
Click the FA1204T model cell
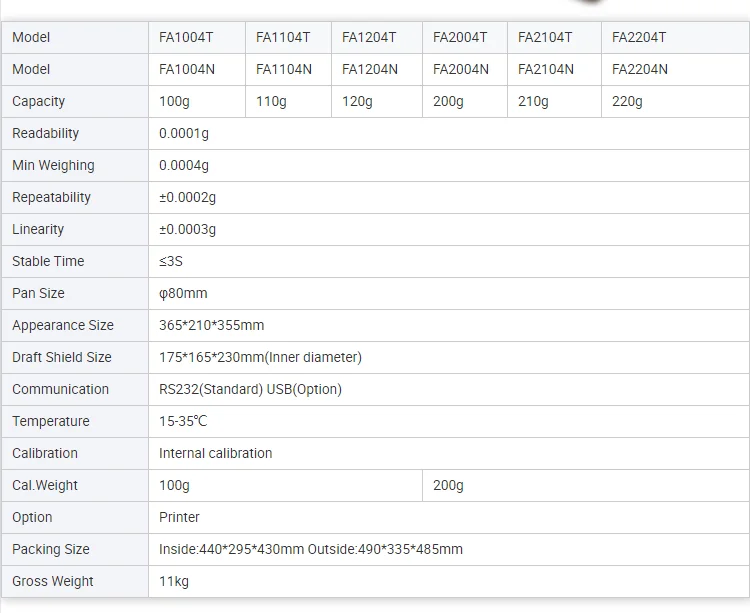tap(369, 37)
